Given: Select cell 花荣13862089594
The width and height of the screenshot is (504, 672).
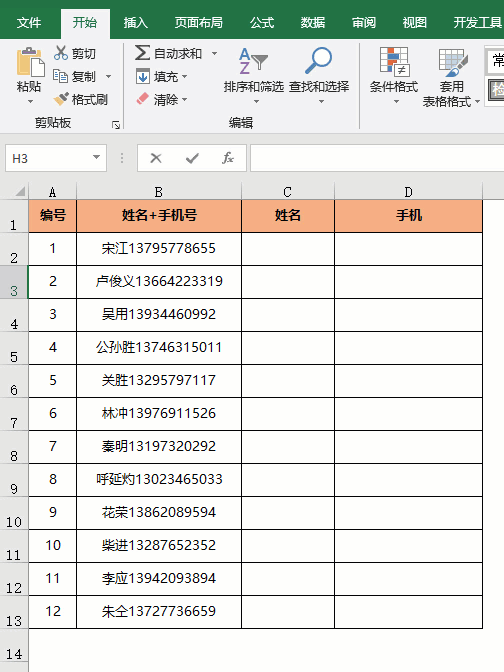Looking at the screenshot, I should (x=159, y=513).
